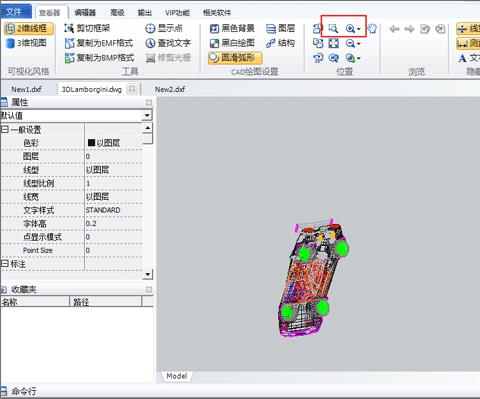Select the zoom window magnifier icon
This screenshot has width=480, height=399.
tap(333, 29)
